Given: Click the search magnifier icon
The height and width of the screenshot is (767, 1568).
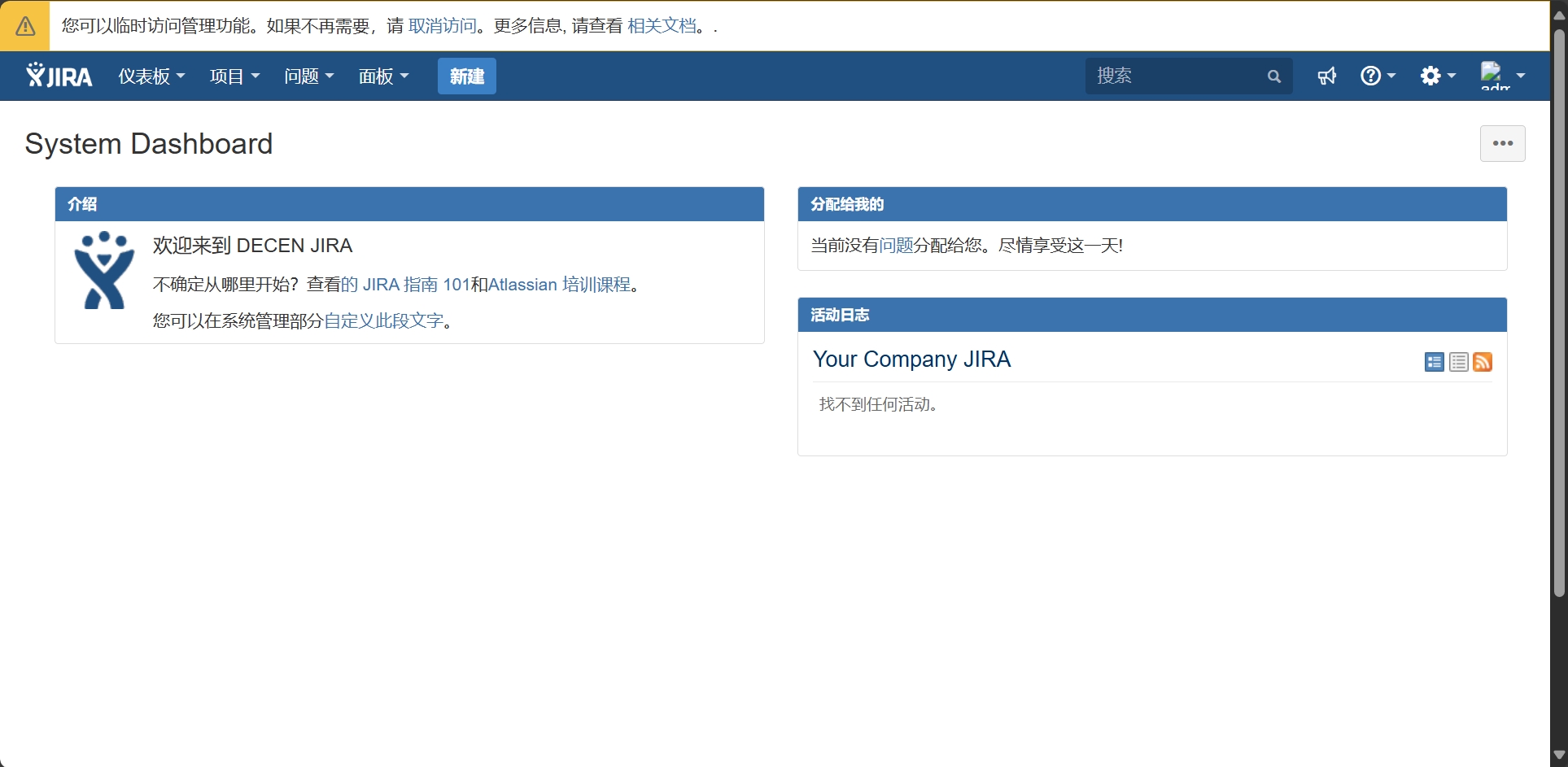Looking at the screenshot, I should 1274,76.
